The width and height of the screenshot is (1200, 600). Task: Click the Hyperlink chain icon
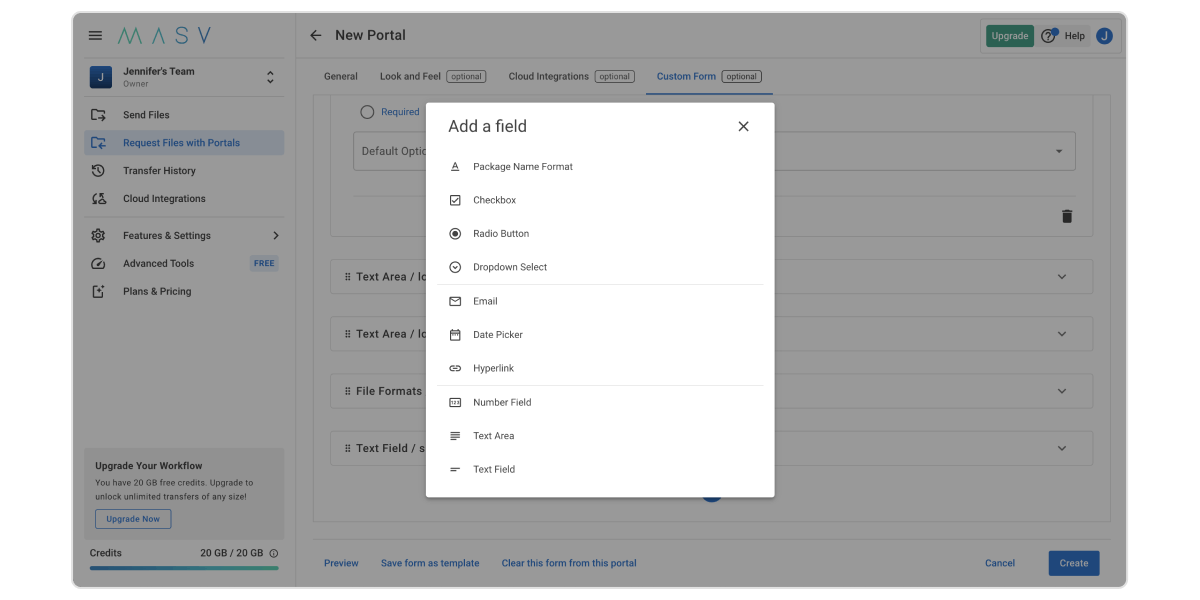[455, 369]
